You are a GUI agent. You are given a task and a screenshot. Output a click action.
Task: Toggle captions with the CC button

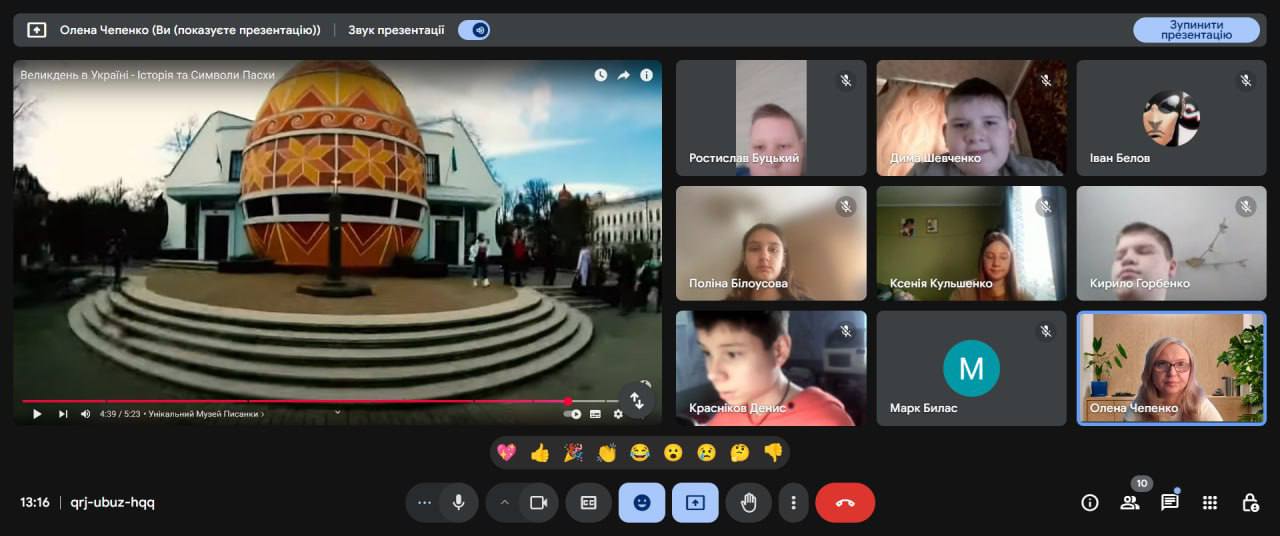coord(588,503)
